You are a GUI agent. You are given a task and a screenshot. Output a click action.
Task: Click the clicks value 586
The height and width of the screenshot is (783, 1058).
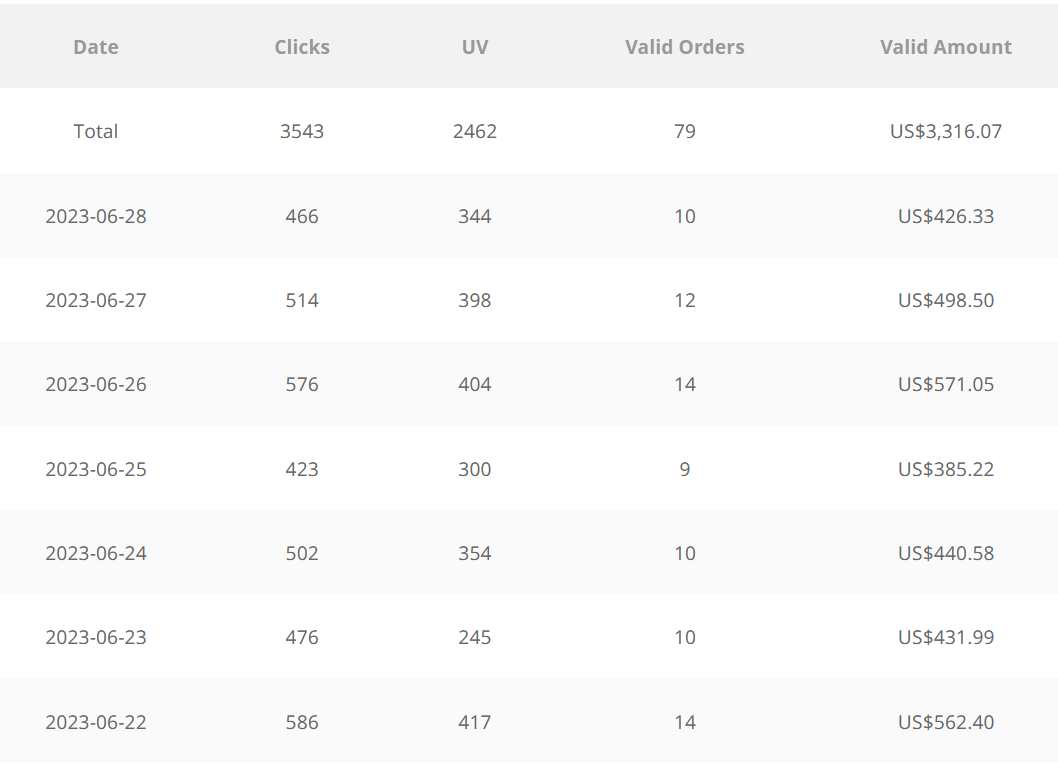click(x=302, y=722)
